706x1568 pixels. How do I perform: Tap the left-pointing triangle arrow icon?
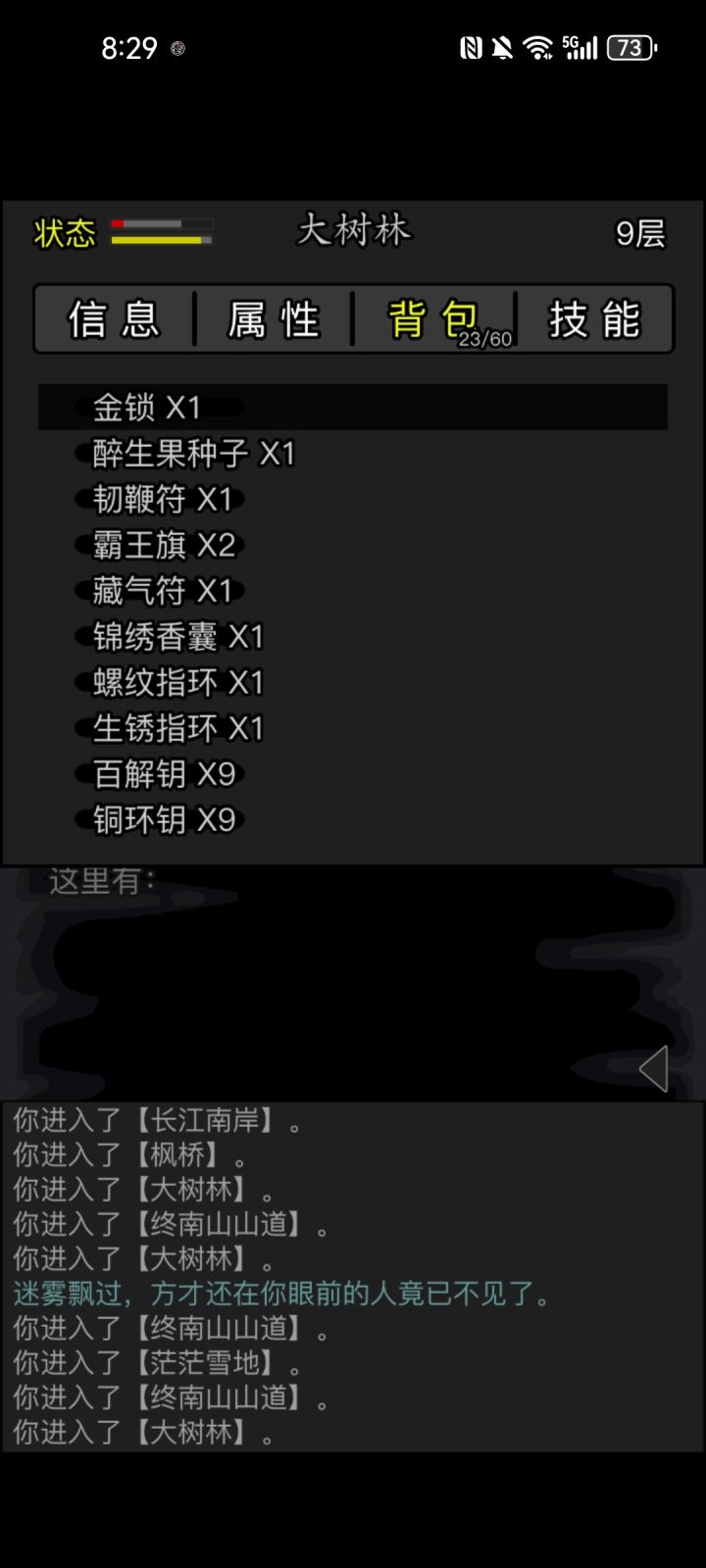point(654,1068)
